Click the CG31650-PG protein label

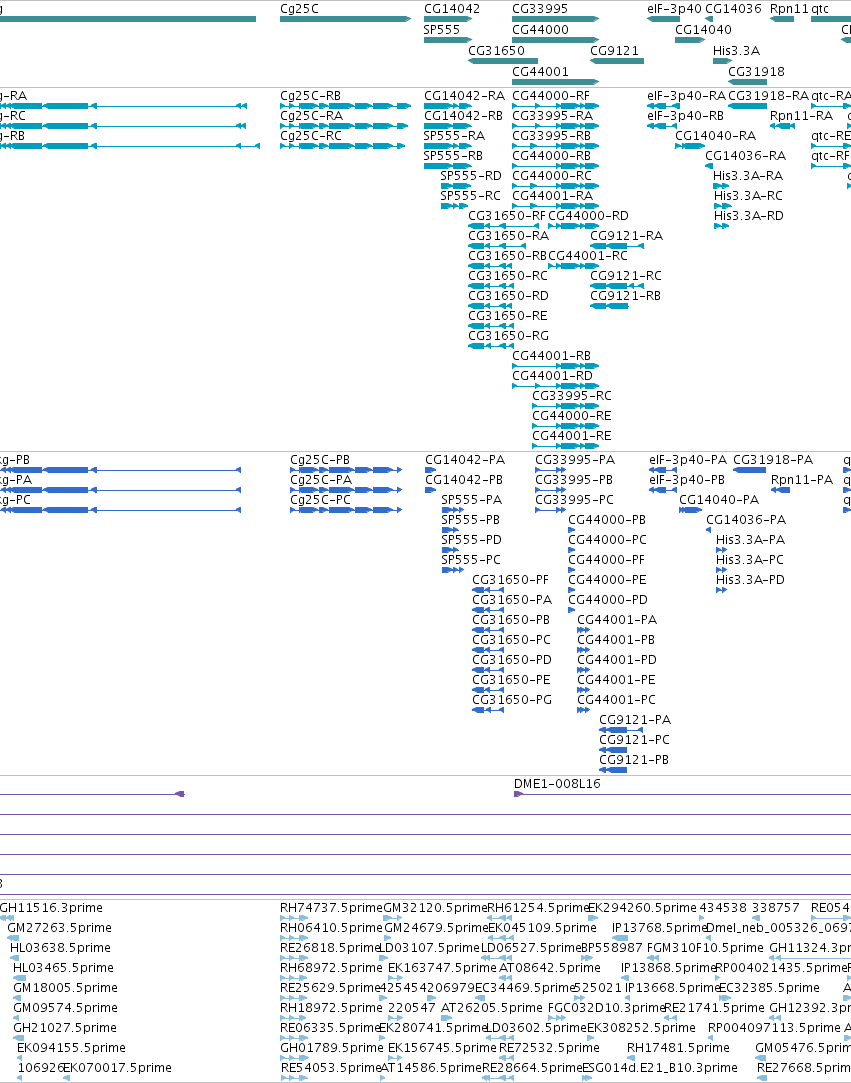pyautogui.click(x=512, y=700)
